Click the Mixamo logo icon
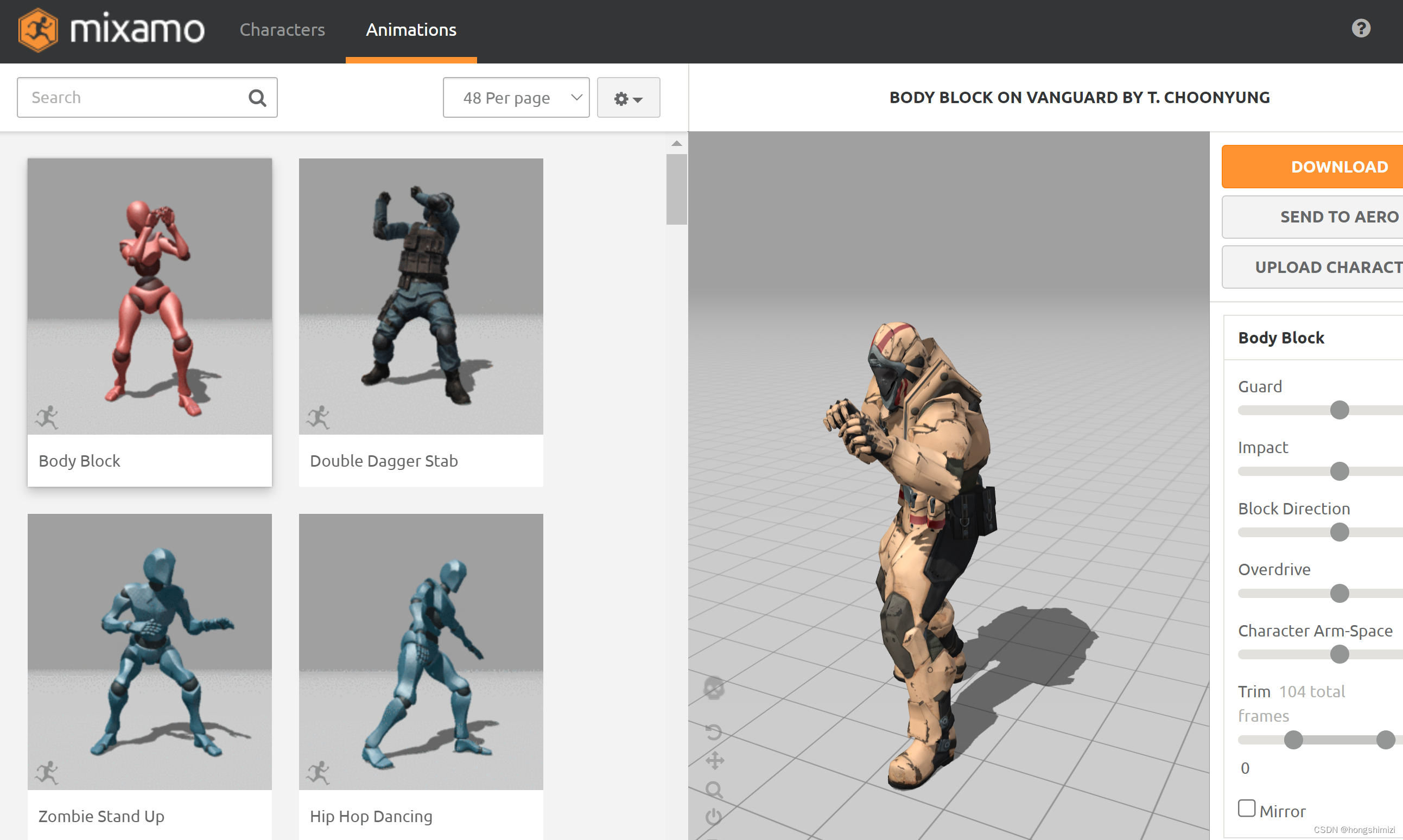This screenshot has height=840, width=1403. (37, 30)
